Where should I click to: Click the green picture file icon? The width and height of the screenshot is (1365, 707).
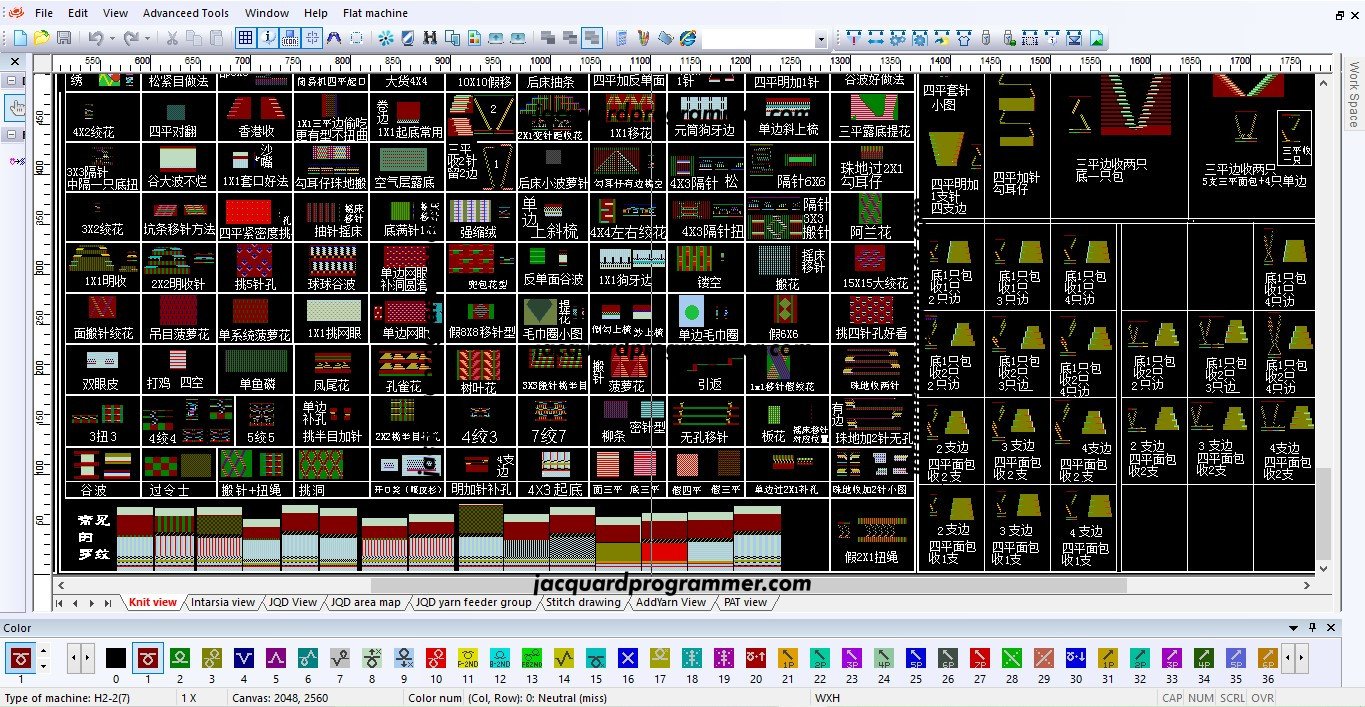click(1097, 38)
